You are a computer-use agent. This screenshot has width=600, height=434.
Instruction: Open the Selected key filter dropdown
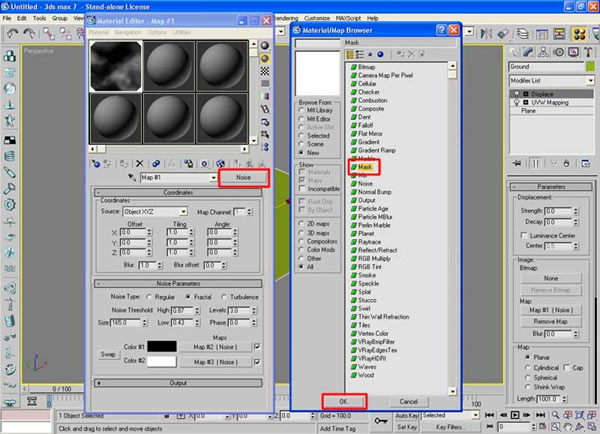tap(476, 415)
